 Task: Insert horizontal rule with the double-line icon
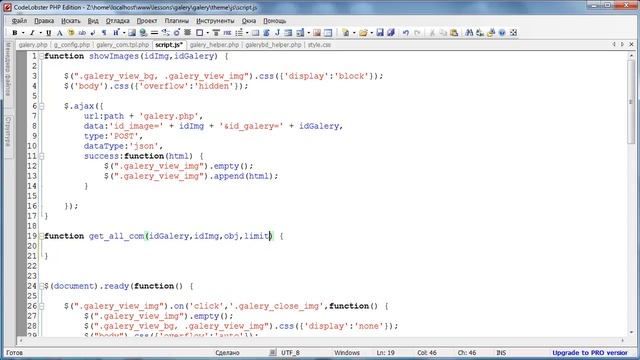154,33
